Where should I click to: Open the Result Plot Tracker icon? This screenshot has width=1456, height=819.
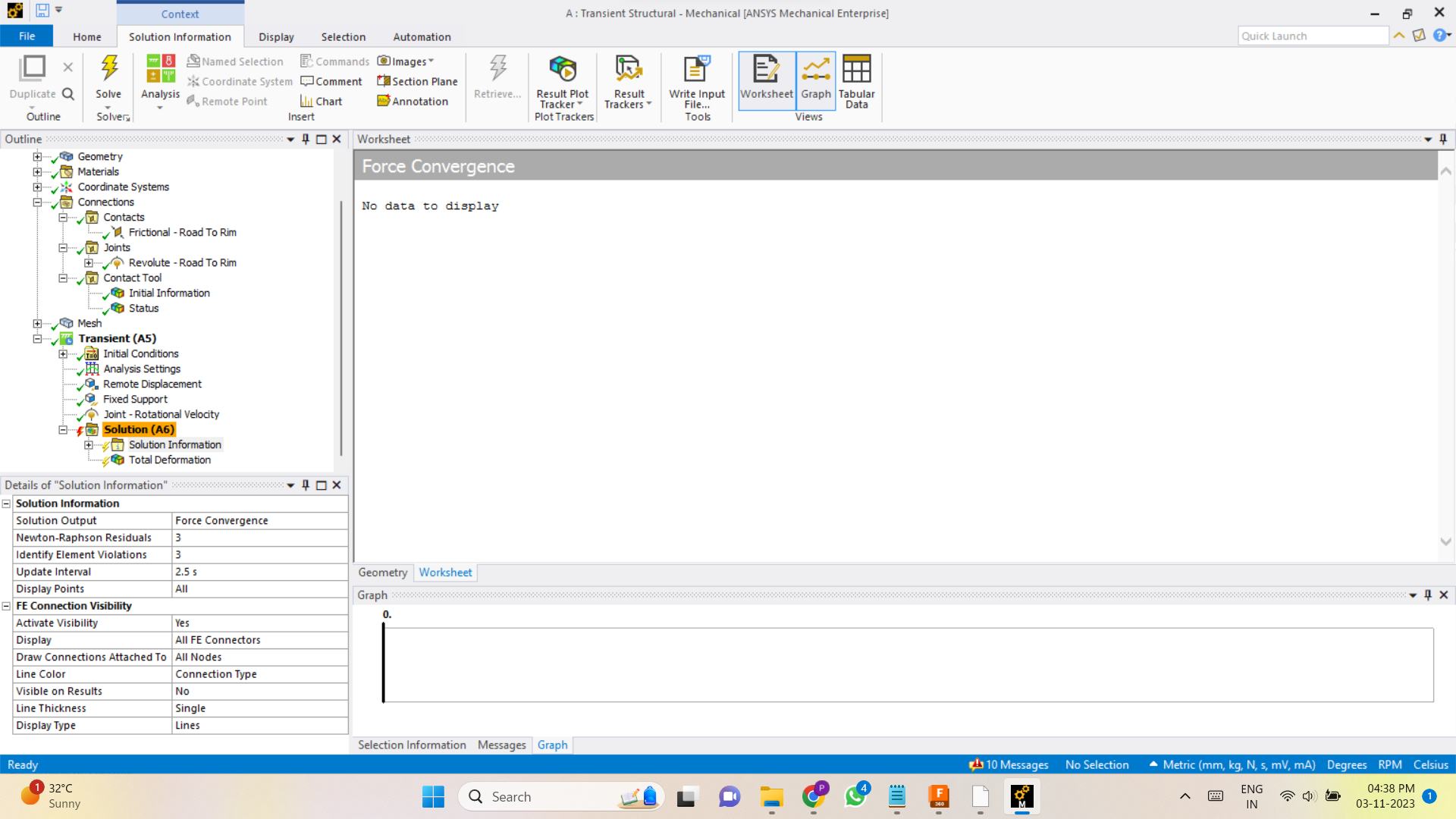[563, 70]
